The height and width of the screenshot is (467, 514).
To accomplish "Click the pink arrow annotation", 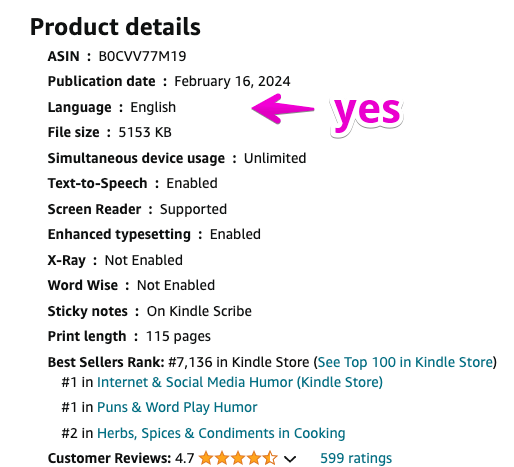I will point(282,109).
